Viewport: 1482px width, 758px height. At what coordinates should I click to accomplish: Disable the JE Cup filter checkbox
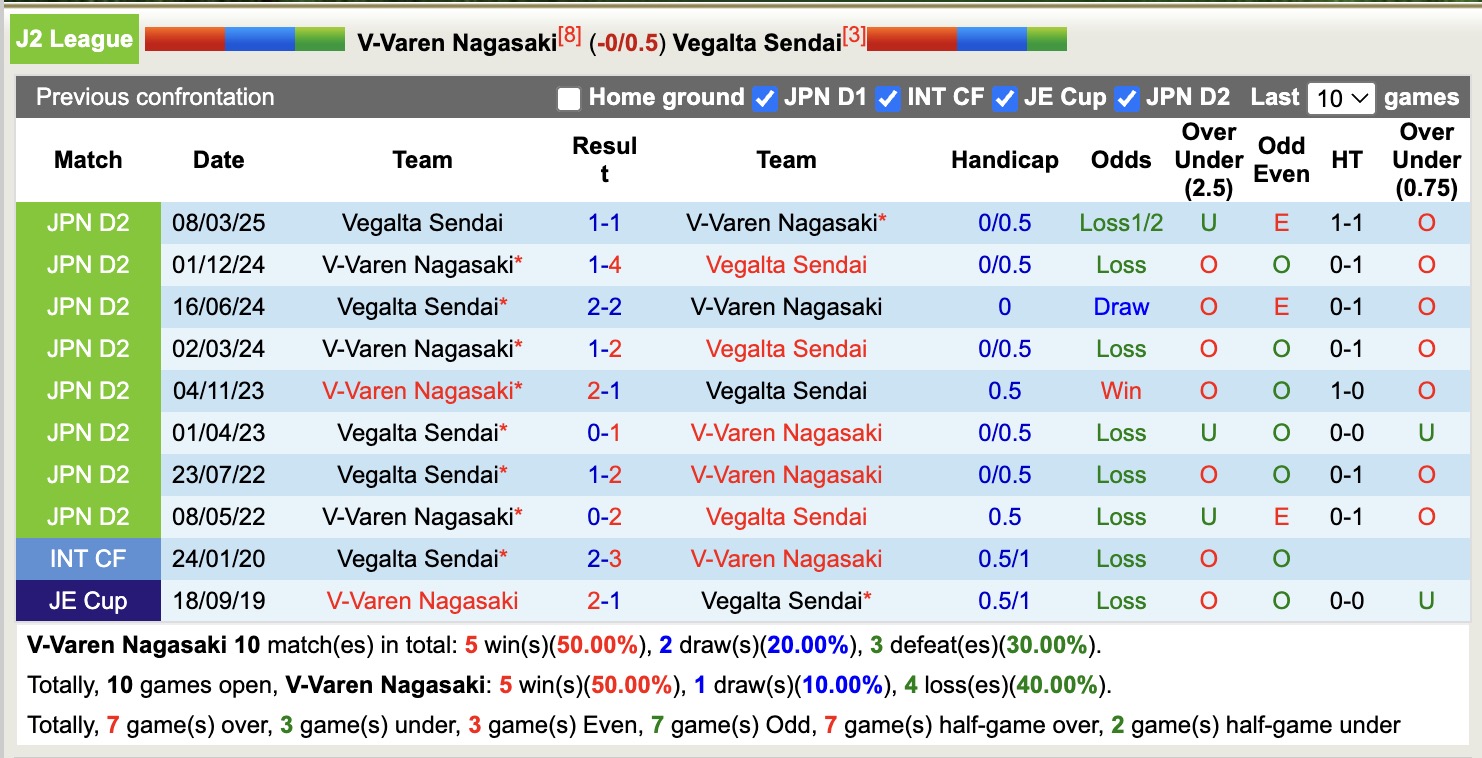click(1001, 98)
